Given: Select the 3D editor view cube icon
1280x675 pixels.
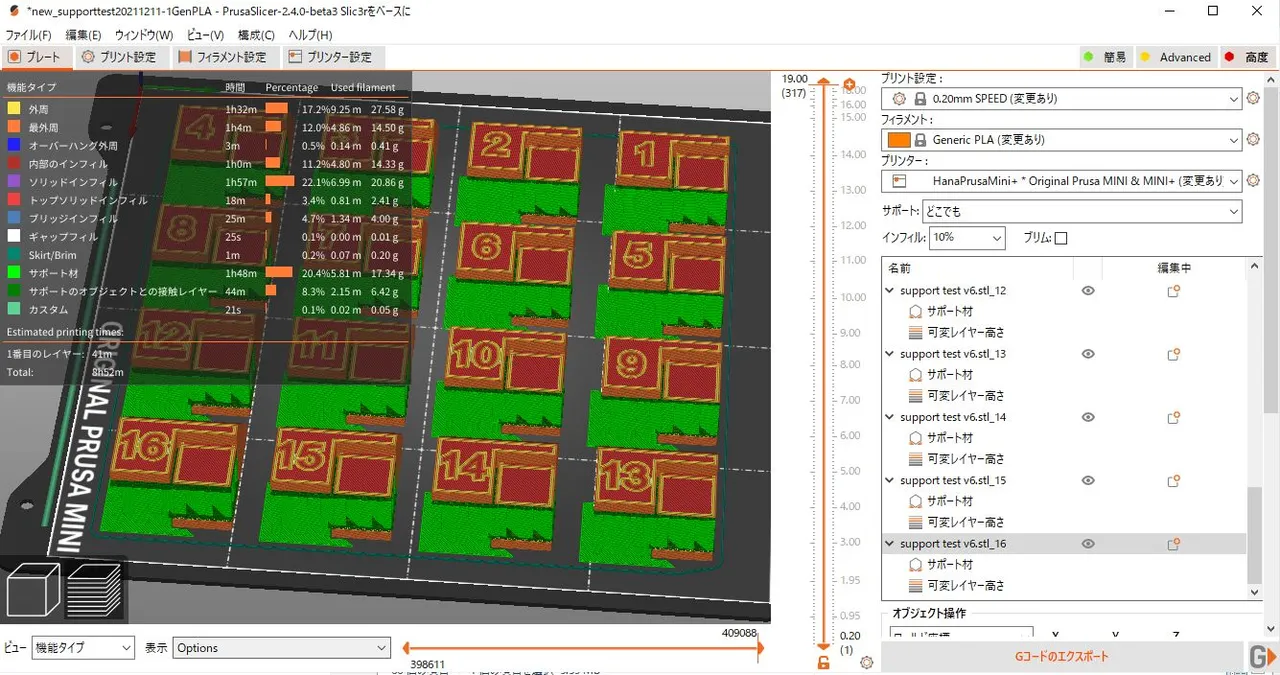Looking at the screenshot, I should 32,589.
